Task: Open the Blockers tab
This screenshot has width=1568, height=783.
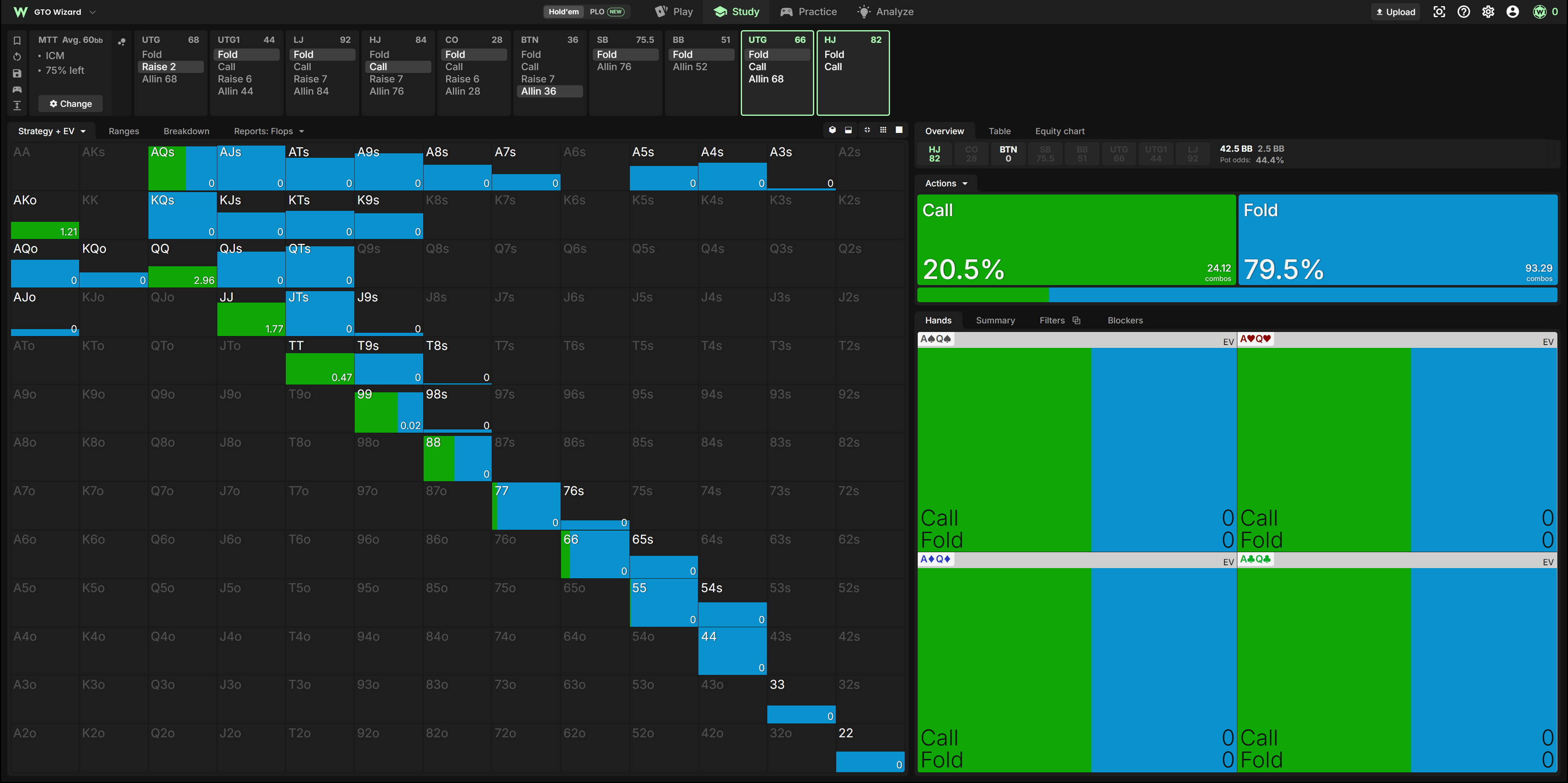Action: 1125,320
